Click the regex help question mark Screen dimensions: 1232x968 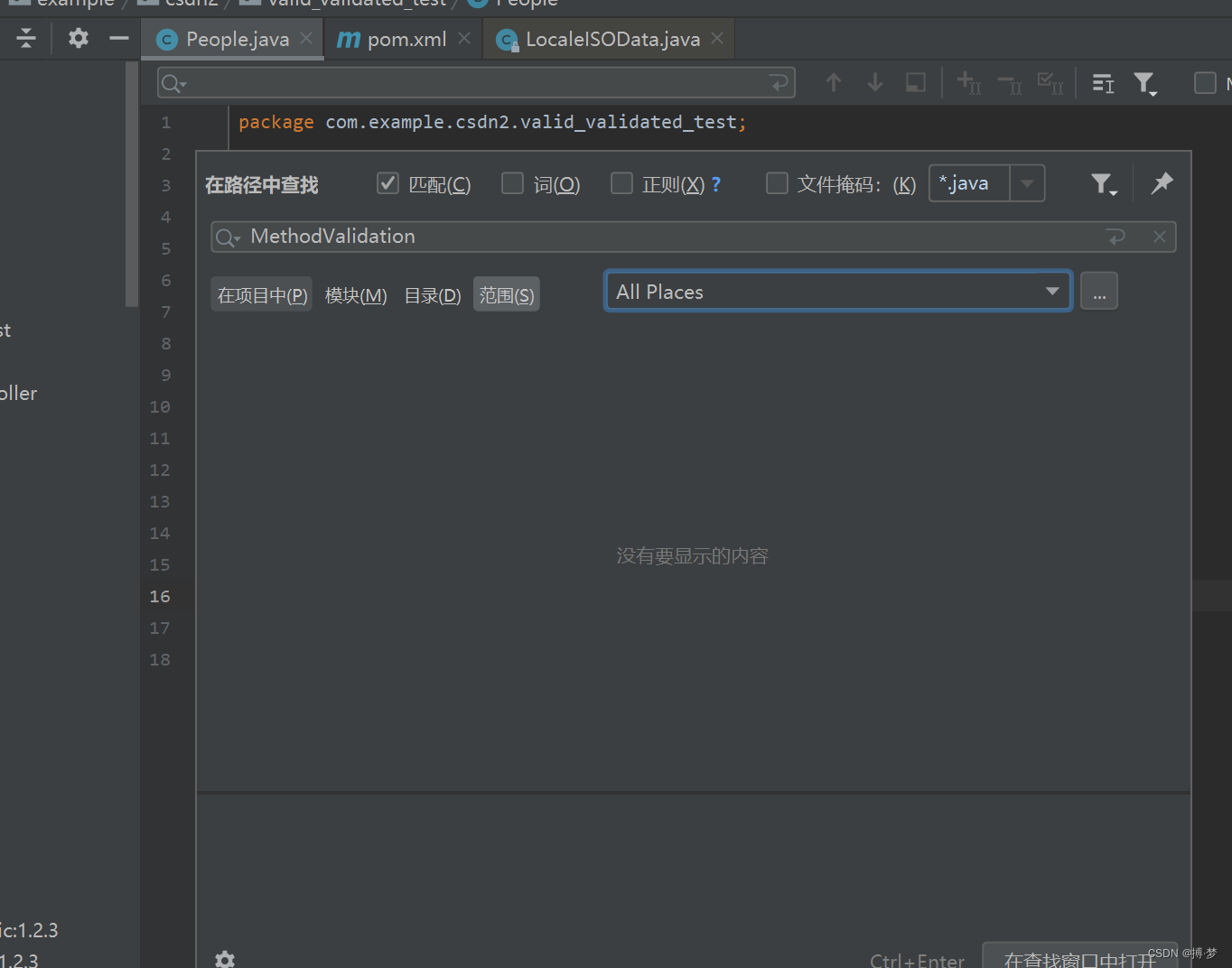(716, 184)
